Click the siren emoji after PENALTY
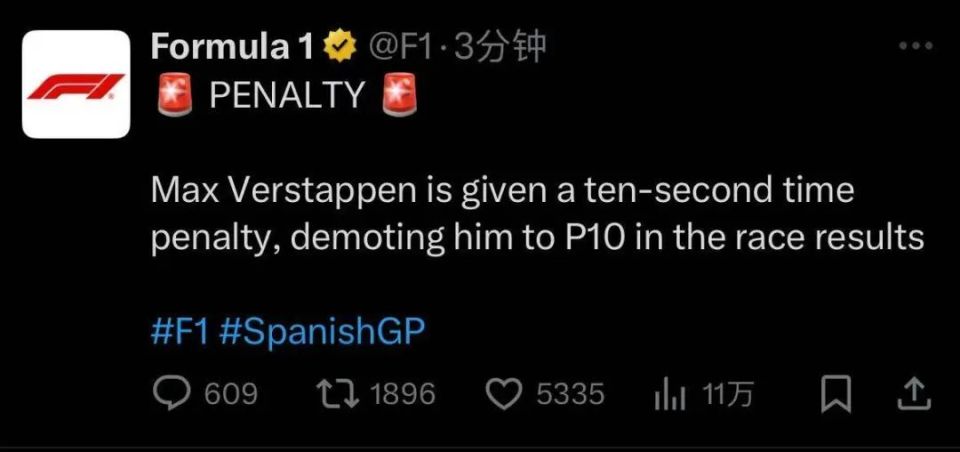Screen dimensions: 960x452 point(400,95)
